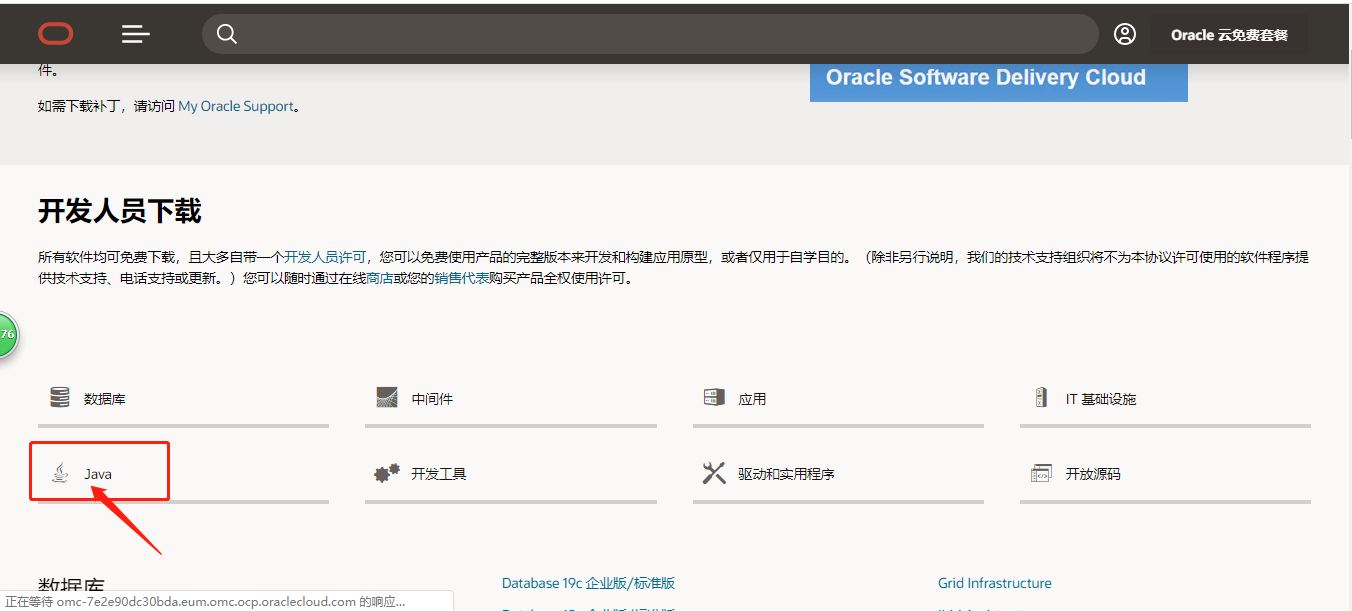Open Database 19c 企业版/标准版 link
Screen dimensions: 1352x611
pyautogui.click(x=588, y=583)
